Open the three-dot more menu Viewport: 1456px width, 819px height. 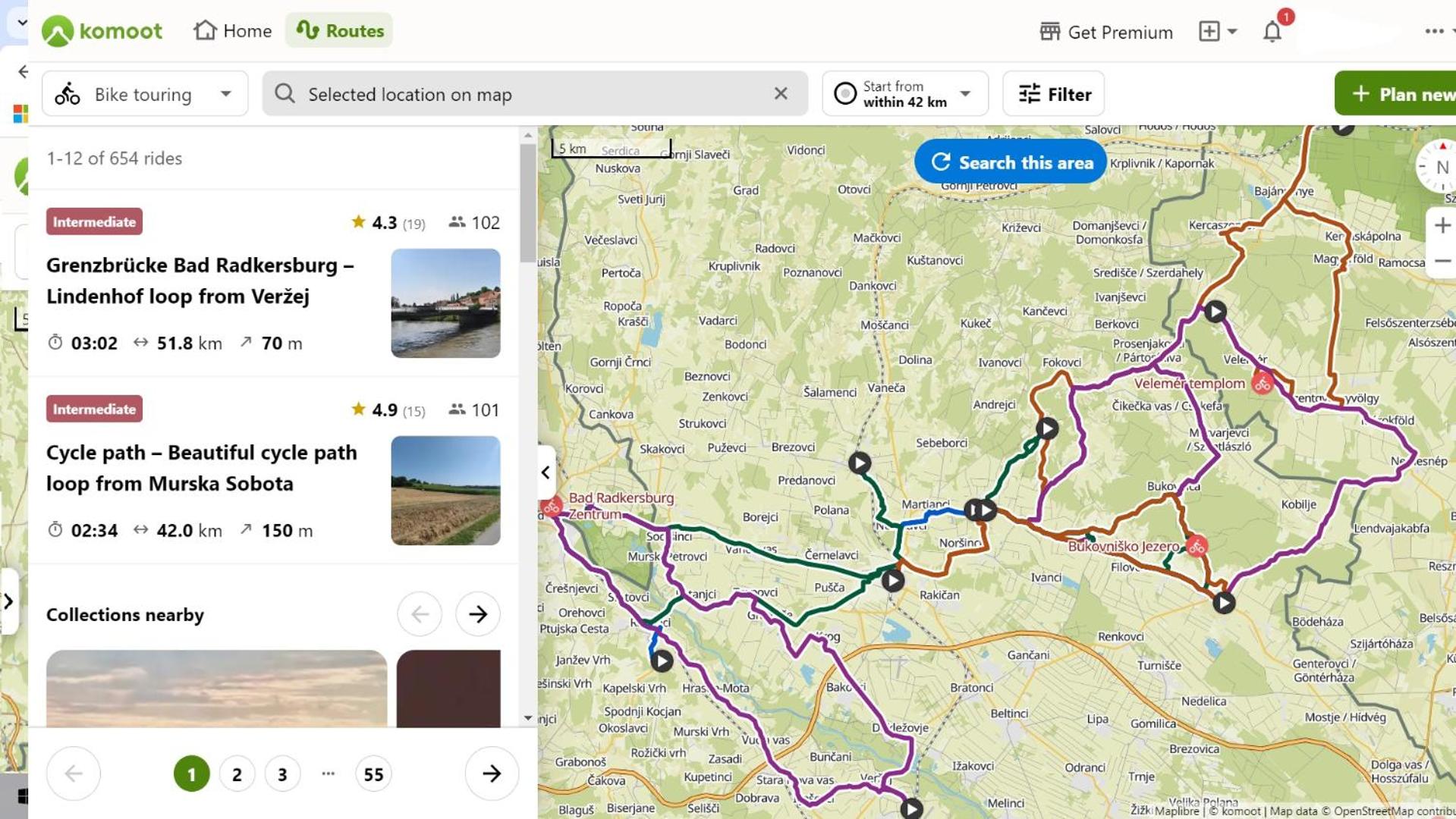tap(1434, 31)
